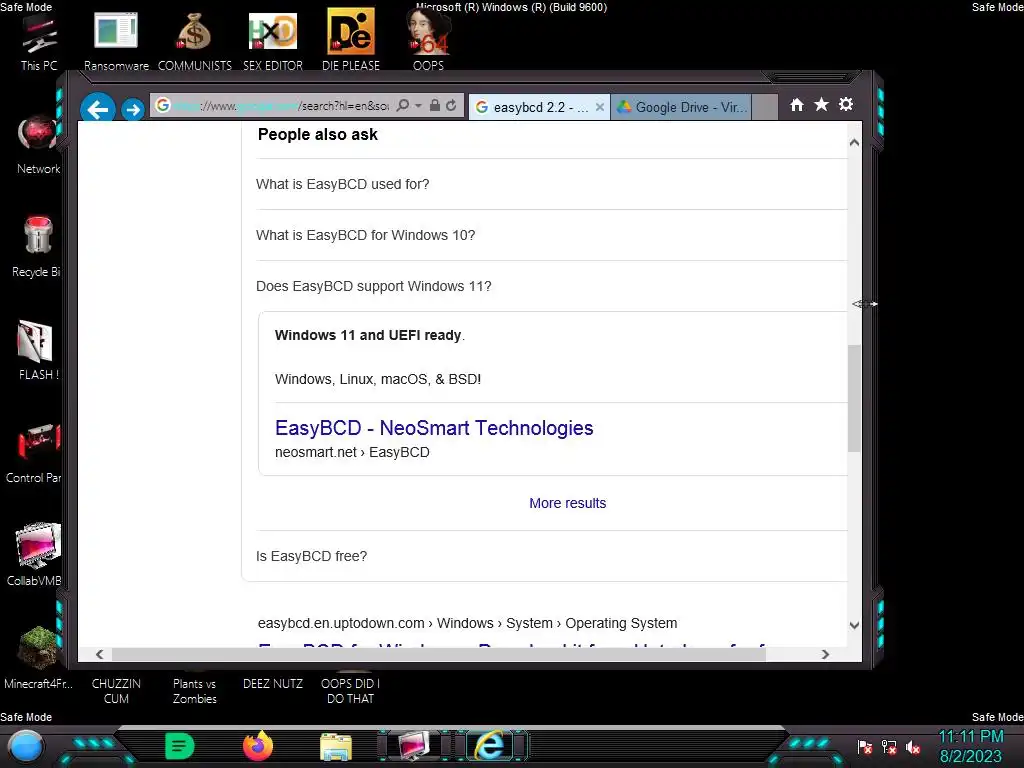Expand 'What is EasyBCD used for?' question
Image resolution: width=1024 pixels, height=768 pixels.
pyautogui.click(x=552, y=184)
